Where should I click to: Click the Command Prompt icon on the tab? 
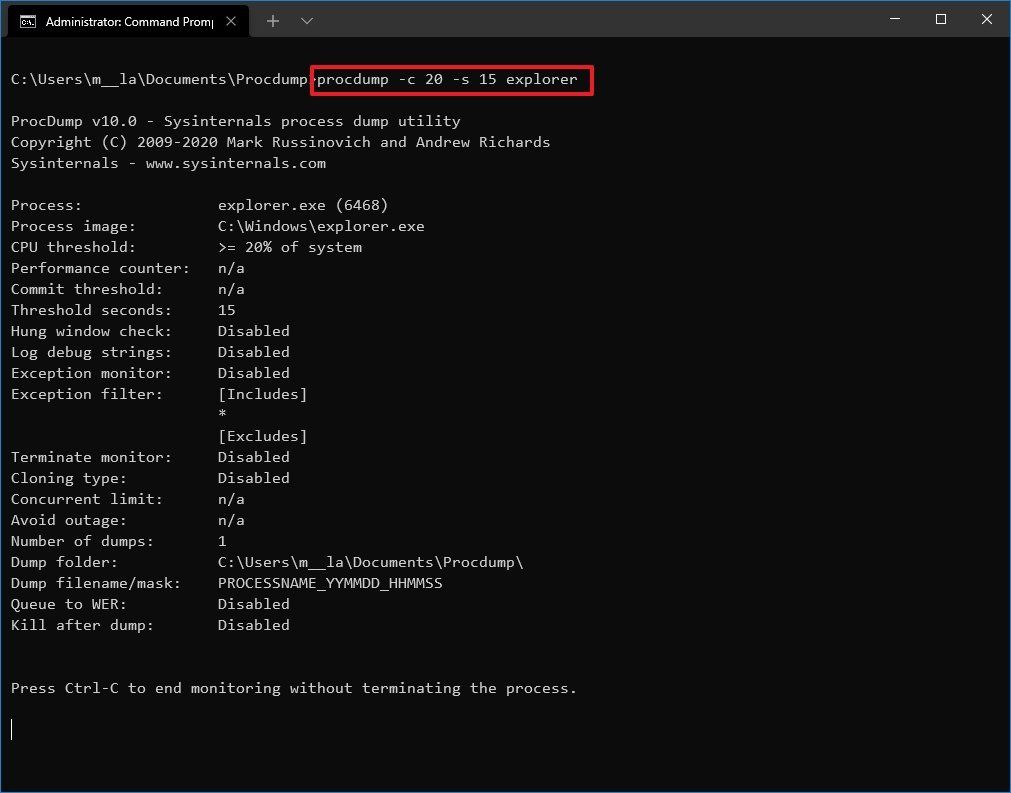tap(26, 20)
